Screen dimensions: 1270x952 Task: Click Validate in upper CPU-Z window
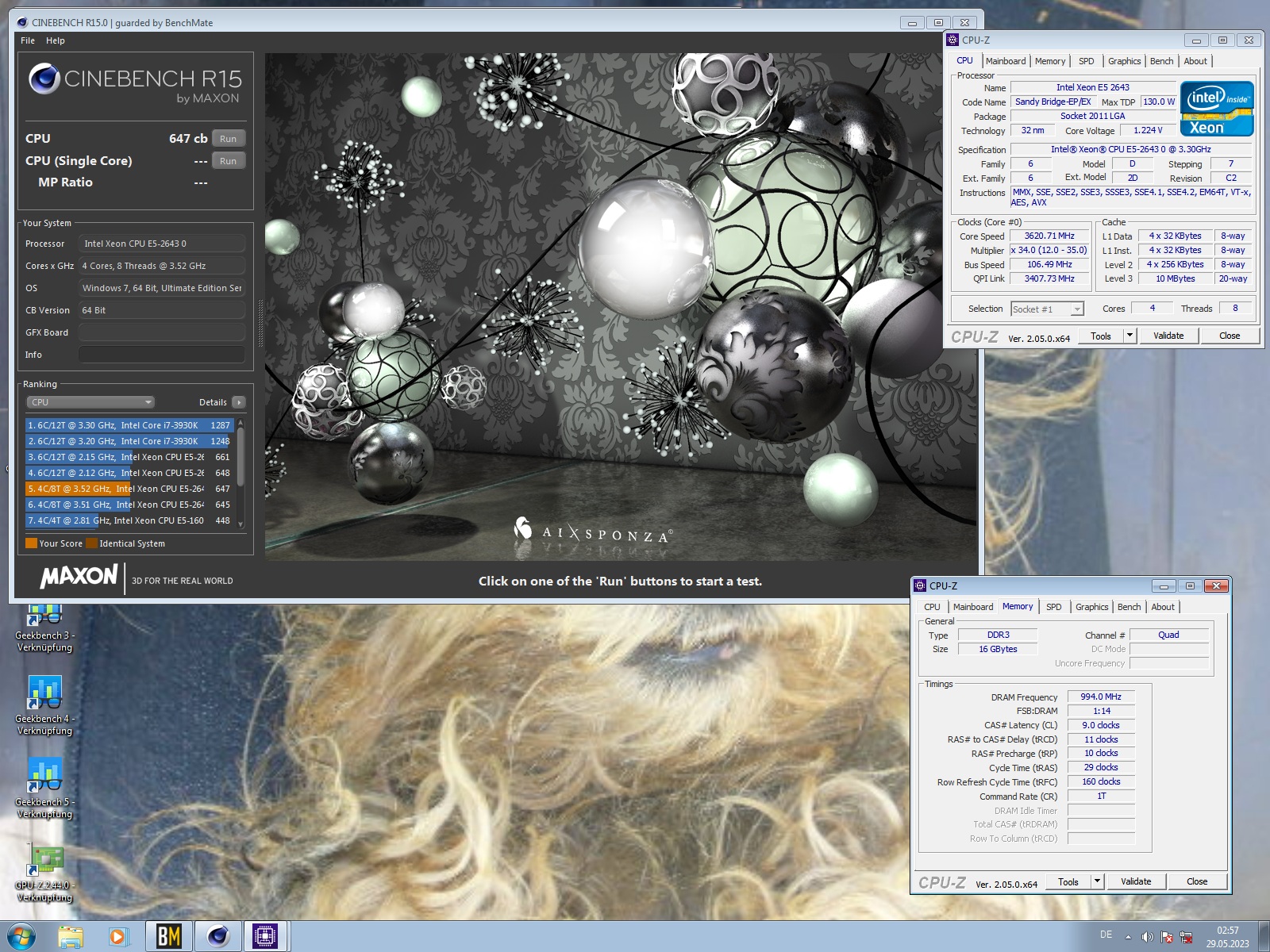pos(1168,336)
